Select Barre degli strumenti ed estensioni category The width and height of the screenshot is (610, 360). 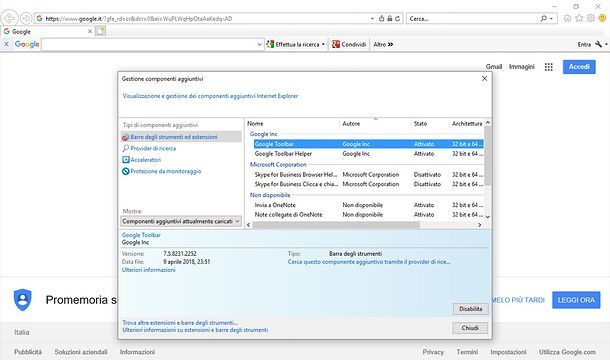click(x=181, y=137)
